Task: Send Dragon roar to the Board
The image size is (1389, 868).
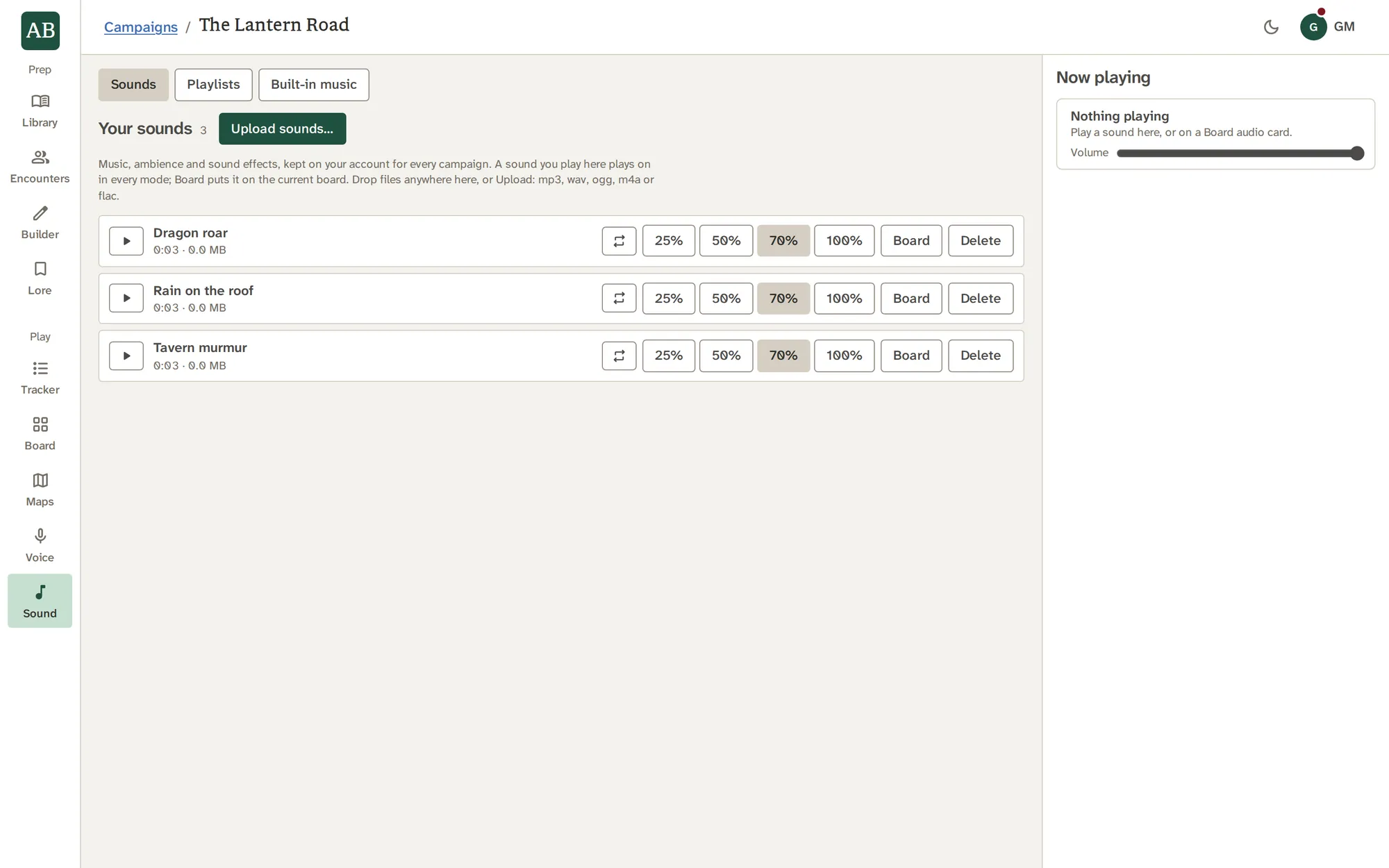Action: (911, 241)
